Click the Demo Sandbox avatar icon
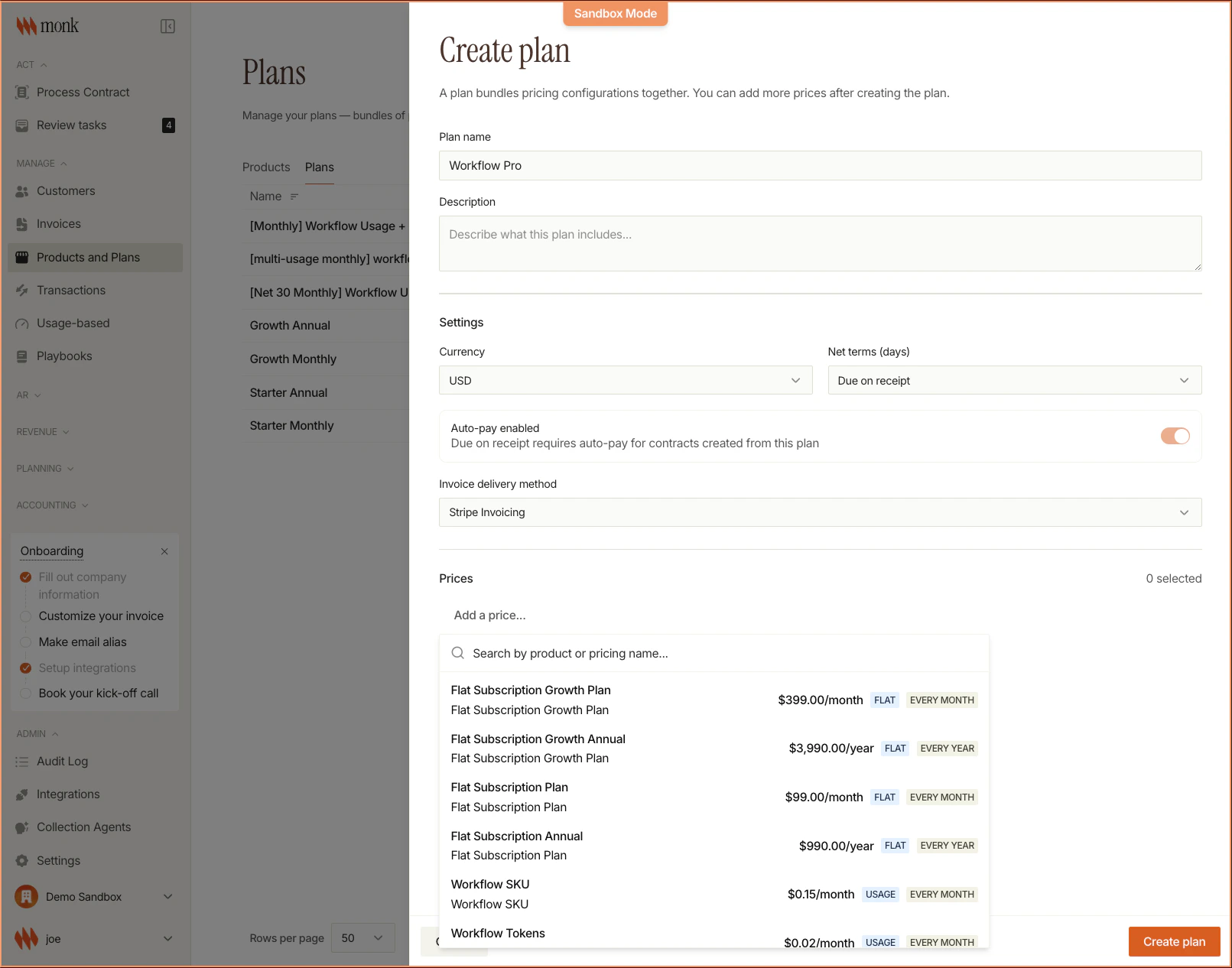The width and height of the screenshot is (1232, 968). click(27, 897)
